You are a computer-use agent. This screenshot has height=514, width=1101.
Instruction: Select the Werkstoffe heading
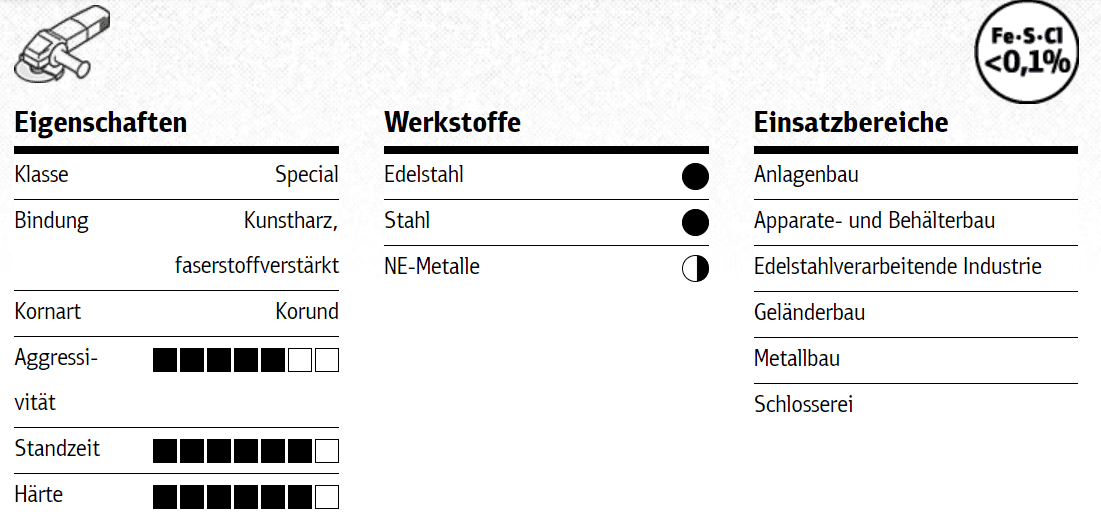click(x=452, y=123)
